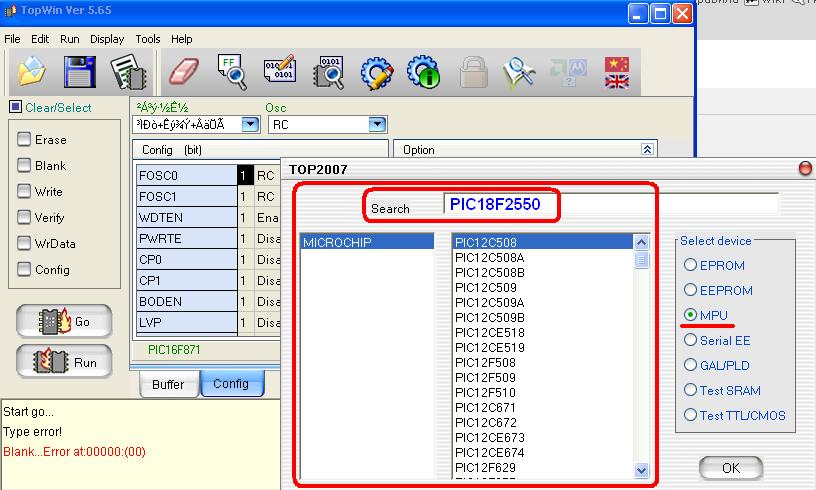Open the Help menu
This screenshot has height=490, width=816.
tap(182, 39)
